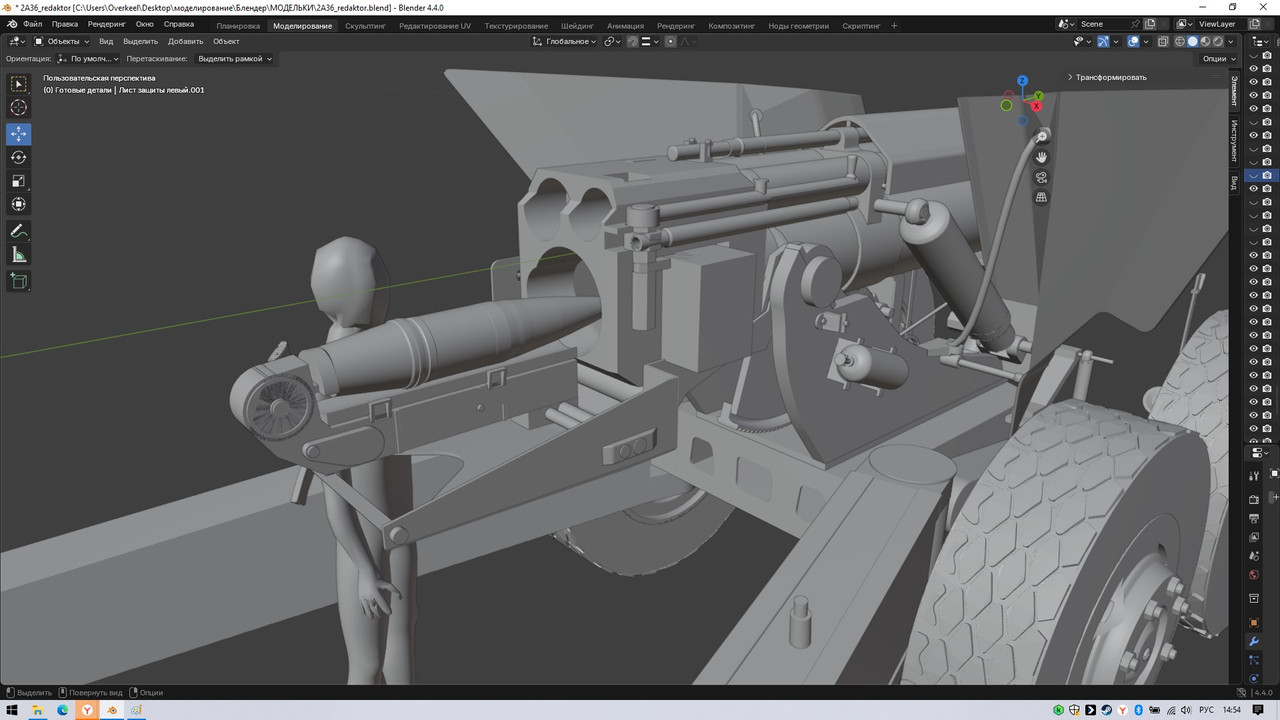Screen dimensions: 1280x720
Task: Switch to Solid viewport shading
Action: tap(1192, 41)
